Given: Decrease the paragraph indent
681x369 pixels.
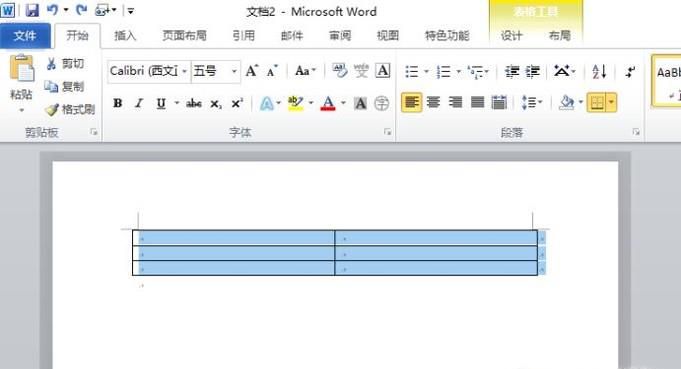Looking at the screenshot, I should 512,71.
